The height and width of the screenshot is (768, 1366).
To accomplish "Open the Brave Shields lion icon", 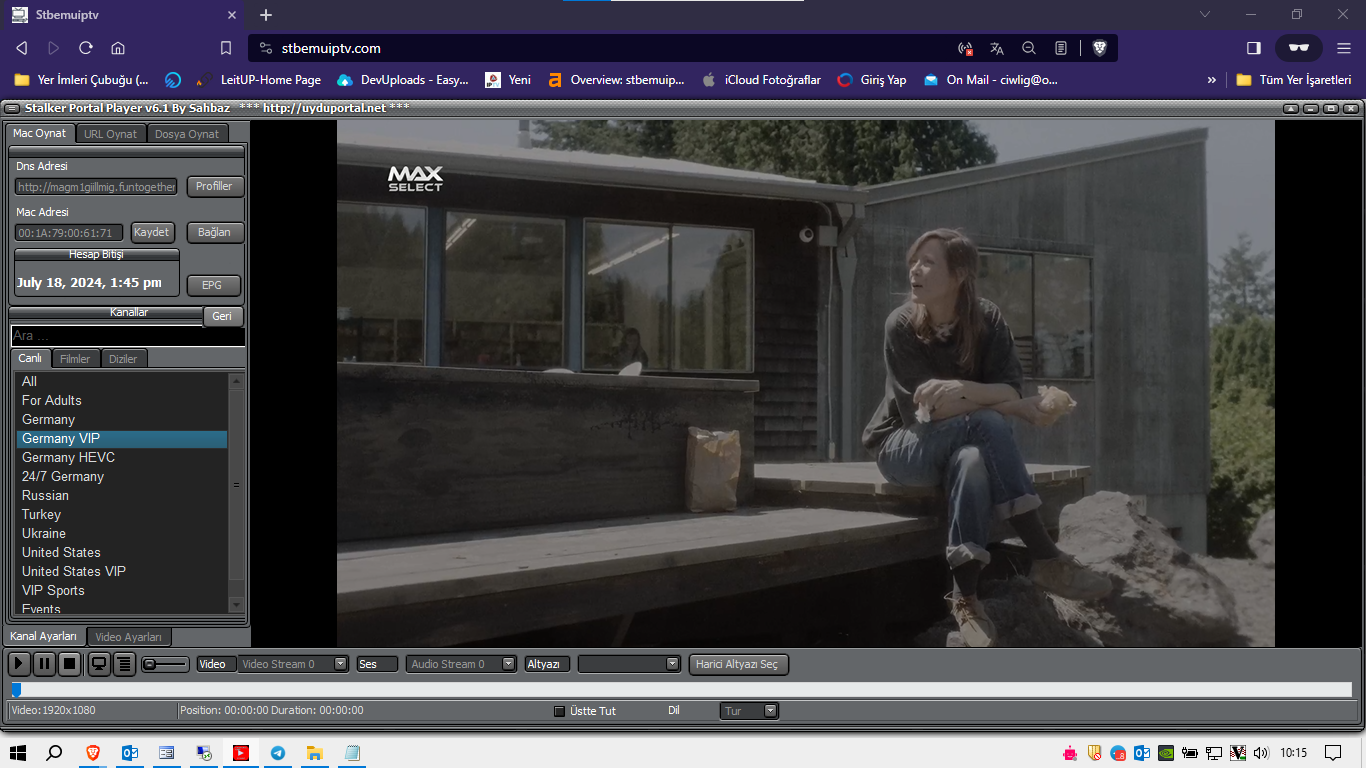I will coord(1099,48).
